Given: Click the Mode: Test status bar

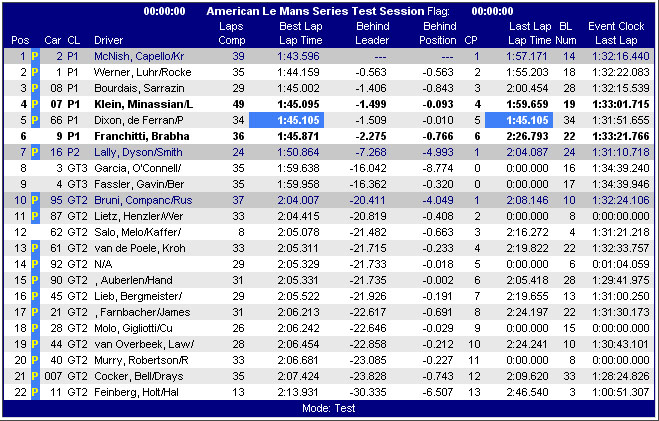Looking at the screenshot, I should tap(329, 408).
